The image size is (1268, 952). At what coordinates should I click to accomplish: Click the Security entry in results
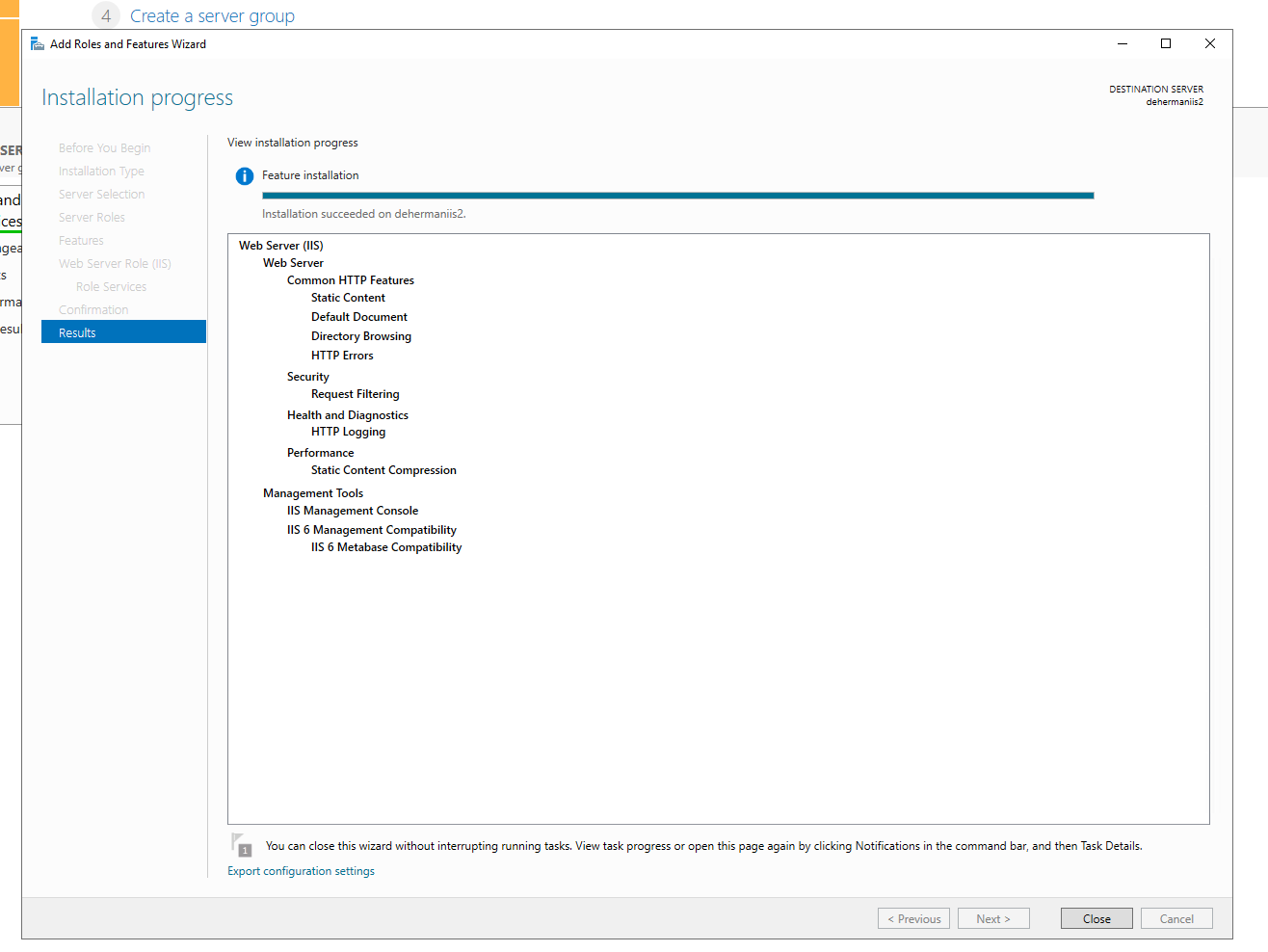click(x=308, y=377)
